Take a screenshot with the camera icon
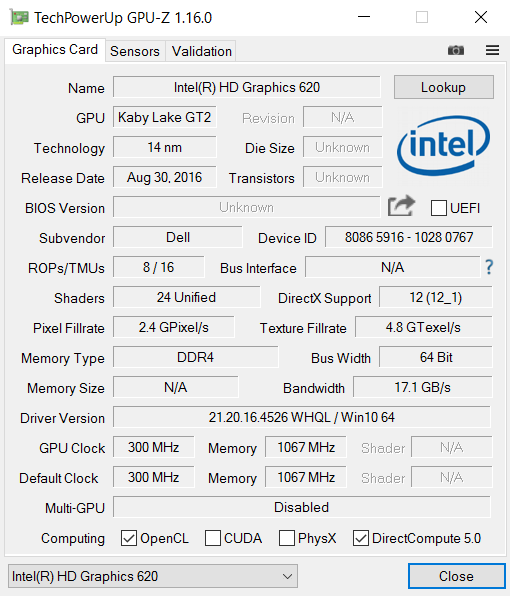510x596 pixels. tap(456, 50)
